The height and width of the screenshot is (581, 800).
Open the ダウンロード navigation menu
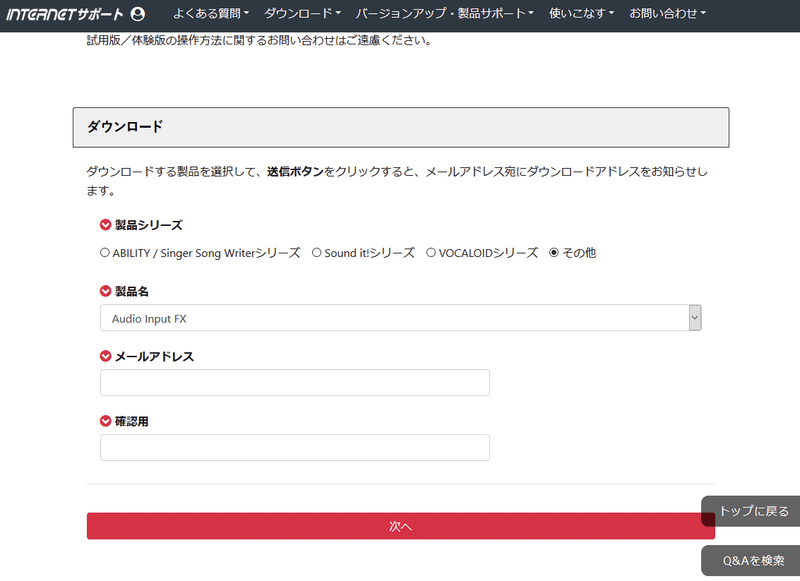pos(302,14)
